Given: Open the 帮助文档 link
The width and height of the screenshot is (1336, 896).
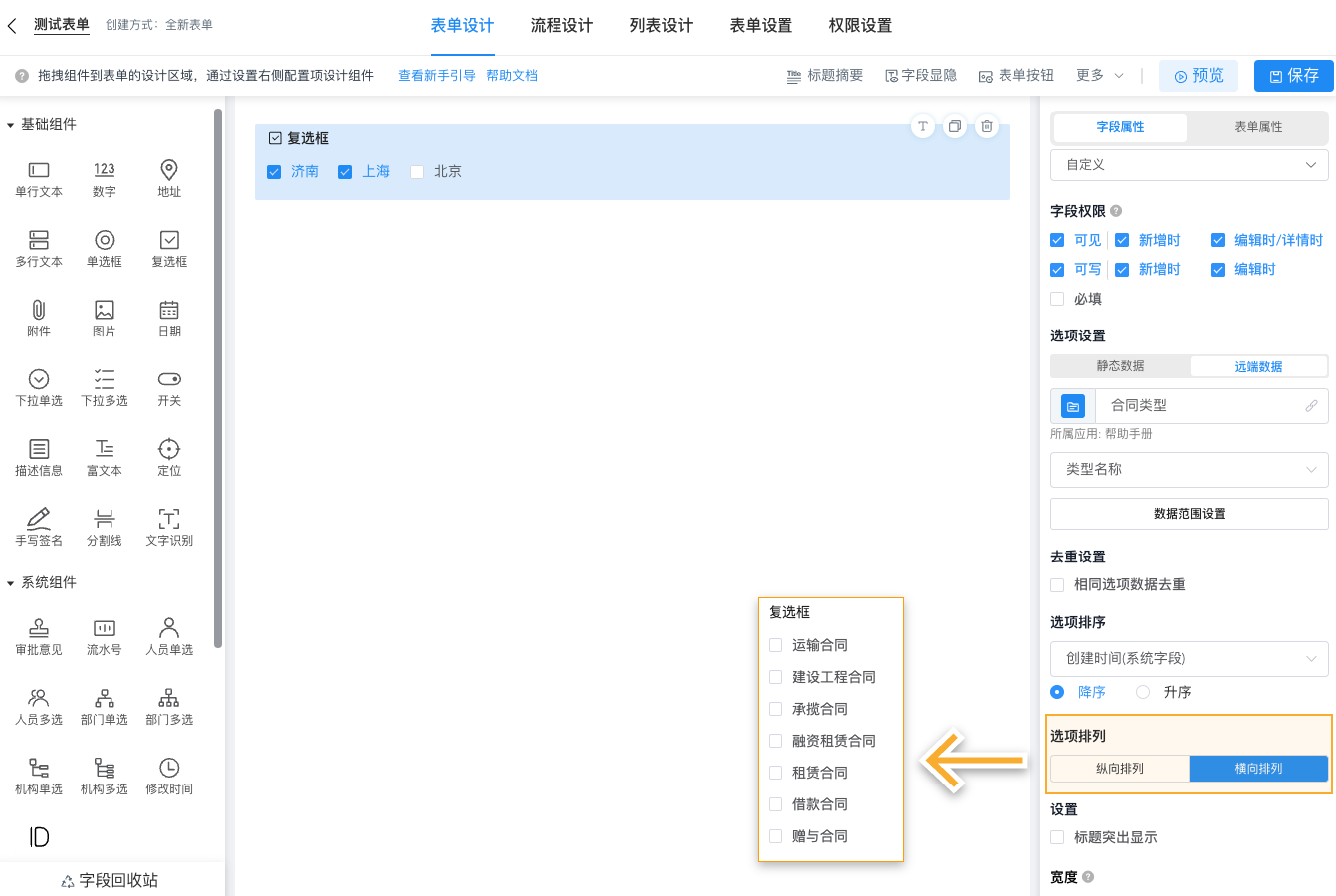Looking at the screenshot, I should click(512, 75).
